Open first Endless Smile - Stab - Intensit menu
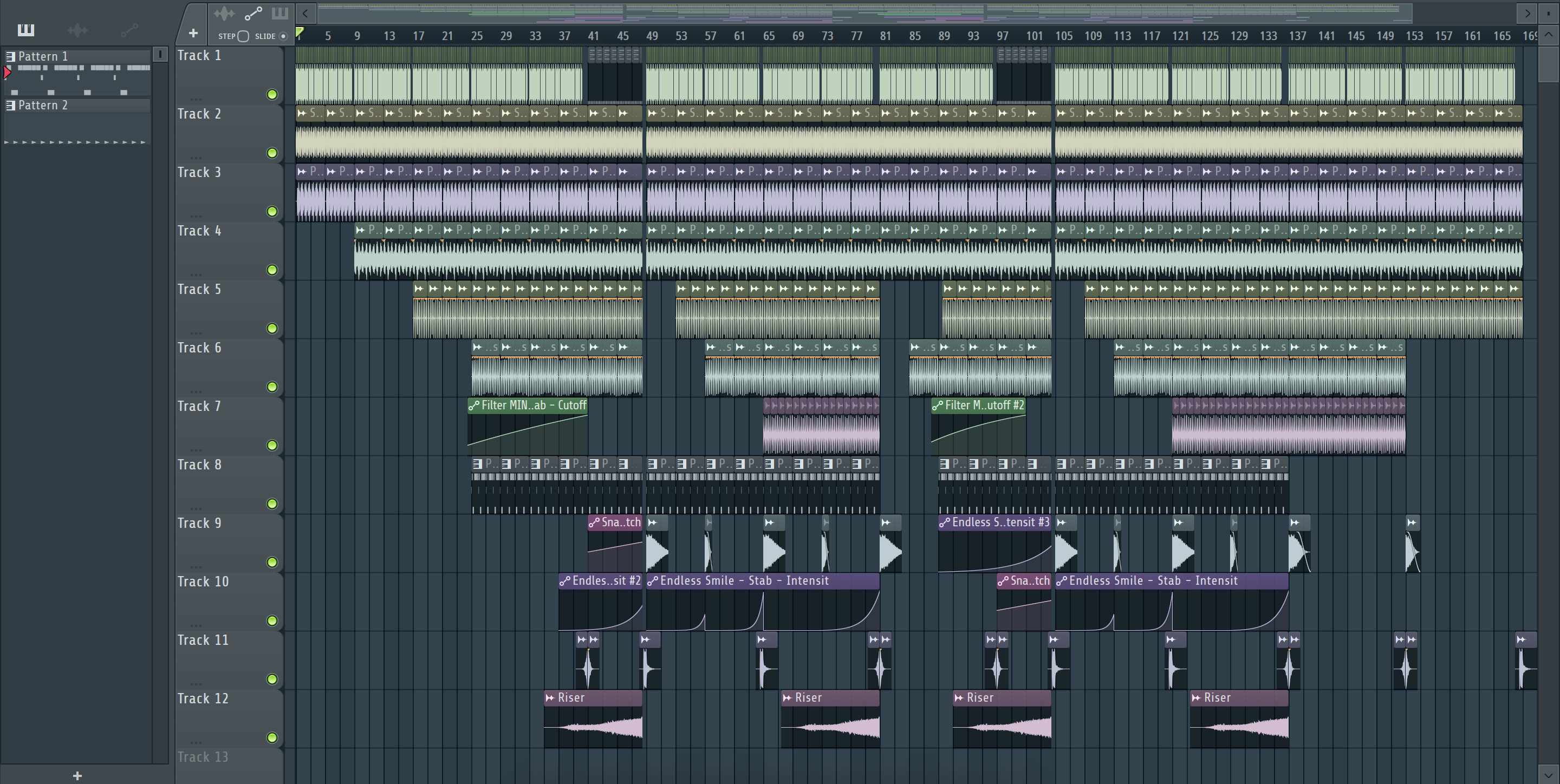Image resolution: width=1560 pixels, height=784 pixels. pyautogui.click(x=653, y=581)
